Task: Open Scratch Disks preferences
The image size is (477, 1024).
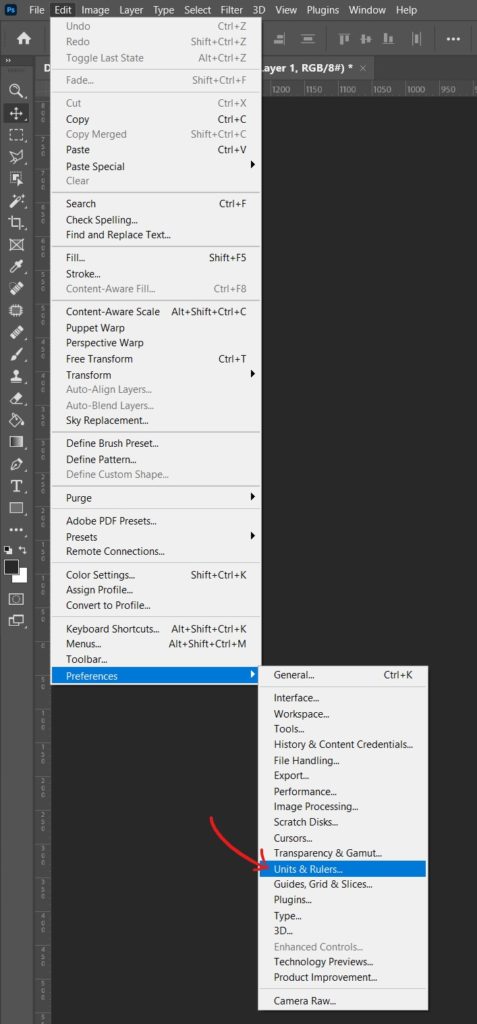Action: (343, 822)
